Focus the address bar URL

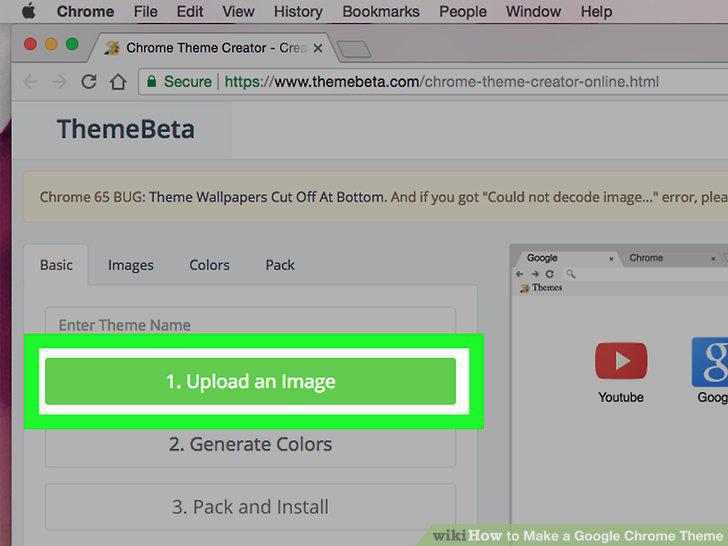click(x=441, y=82)
